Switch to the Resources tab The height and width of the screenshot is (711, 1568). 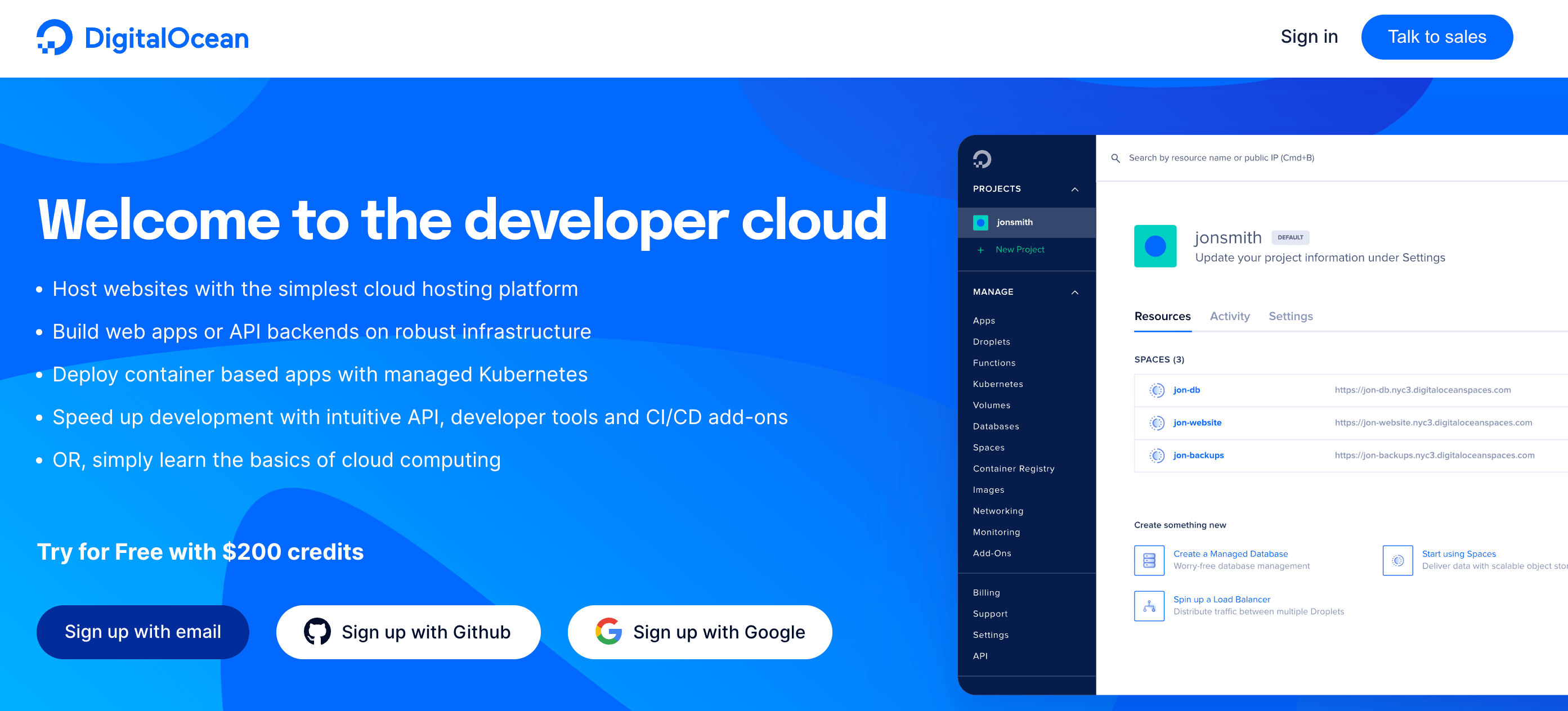click(1162, 316)
